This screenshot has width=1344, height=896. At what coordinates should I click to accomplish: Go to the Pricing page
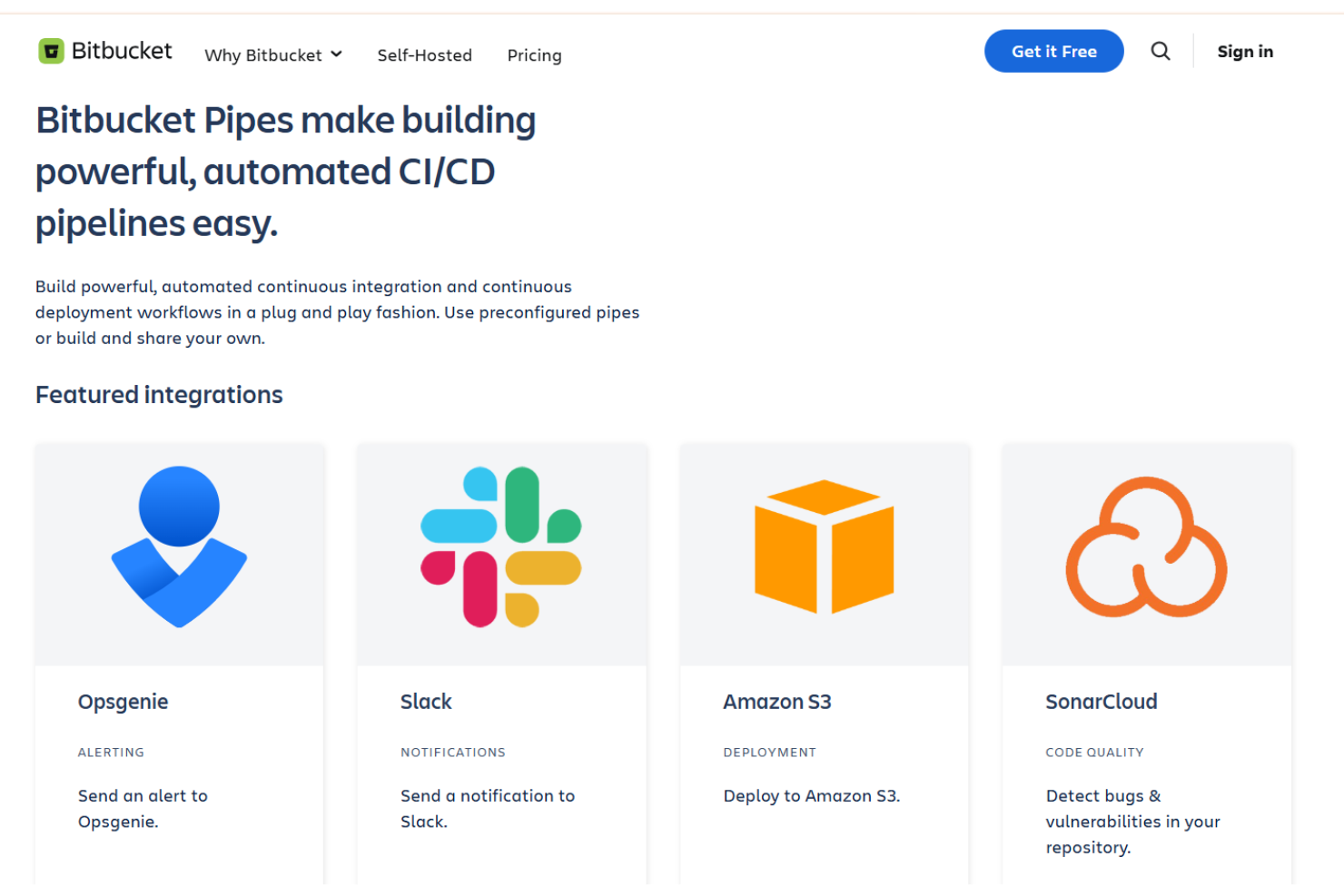pos(534,54)
